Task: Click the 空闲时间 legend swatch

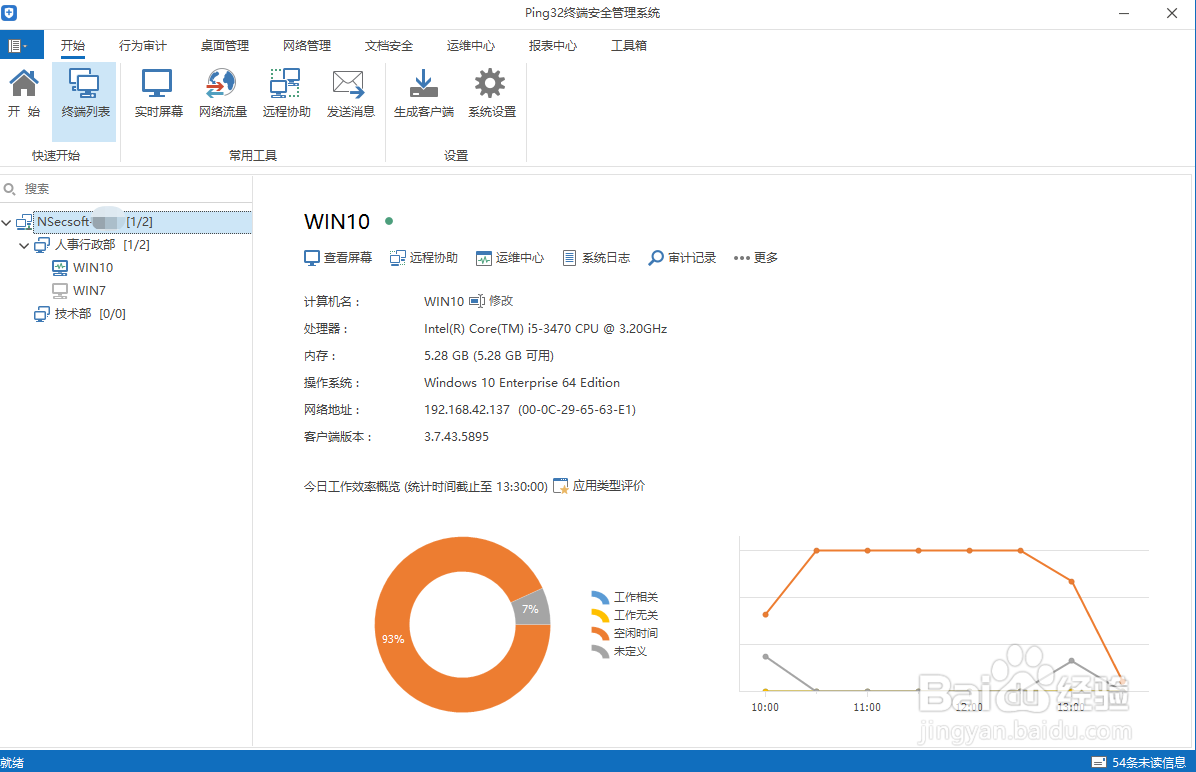Action: [600, 633]
